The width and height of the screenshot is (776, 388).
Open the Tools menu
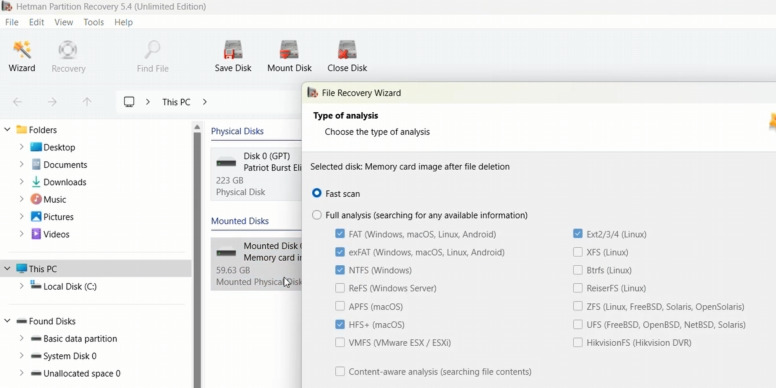pos(94,22)
